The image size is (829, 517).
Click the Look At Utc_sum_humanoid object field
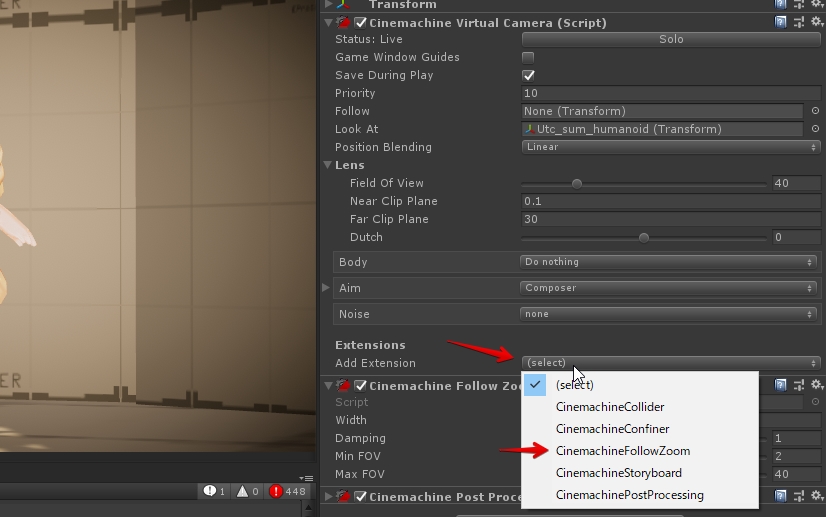[x=662, y=129]
